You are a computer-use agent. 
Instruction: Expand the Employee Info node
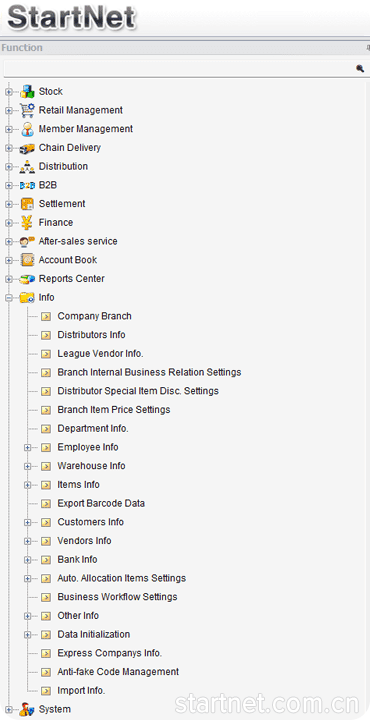(28, 448)
